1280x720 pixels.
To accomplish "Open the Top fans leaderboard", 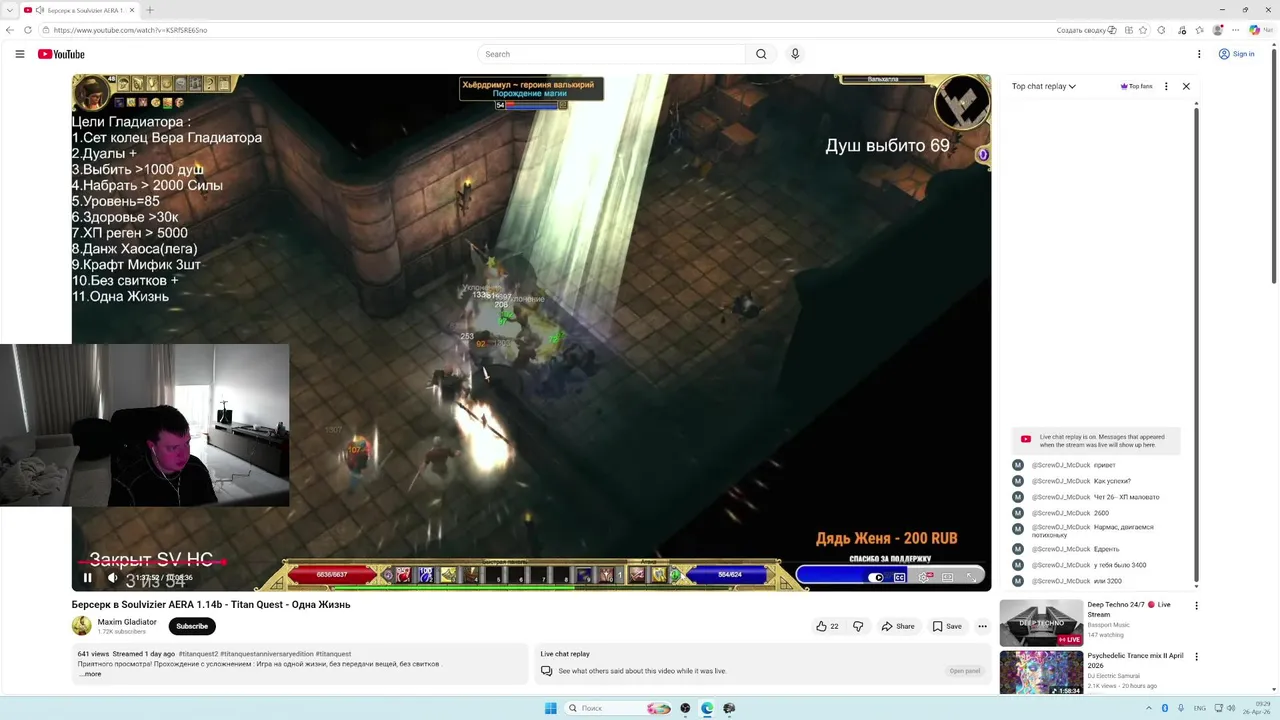I will point(1136,86).
